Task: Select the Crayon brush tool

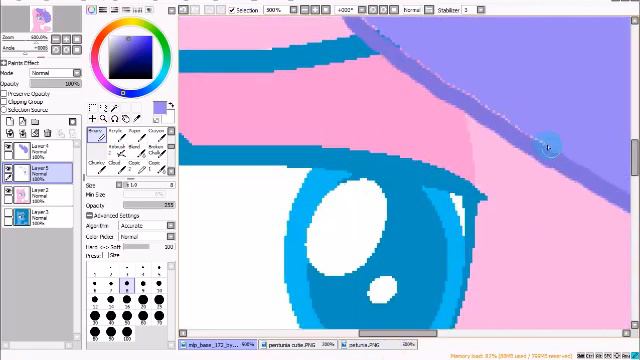Action: click(157, 135)
